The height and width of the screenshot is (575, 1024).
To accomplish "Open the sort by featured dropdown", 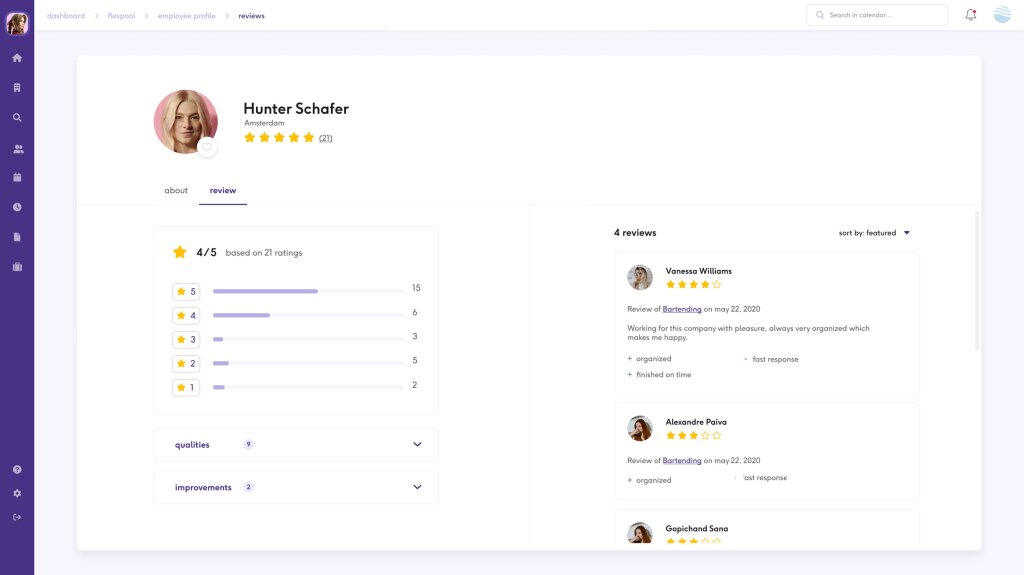I will (874, 233).
